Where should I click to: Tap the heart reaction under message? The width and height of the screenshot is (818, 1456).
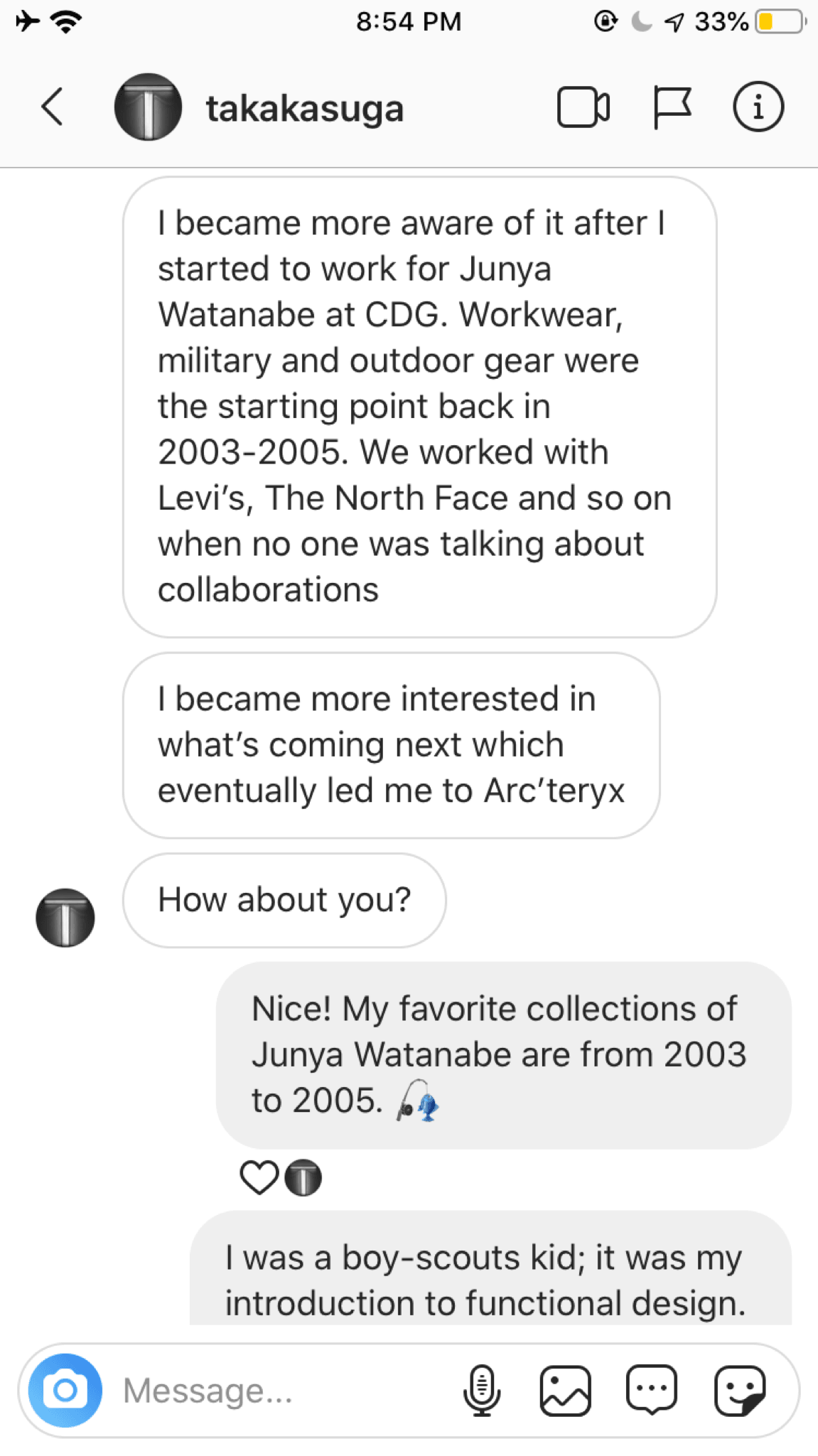click(x=259, y=1178)
